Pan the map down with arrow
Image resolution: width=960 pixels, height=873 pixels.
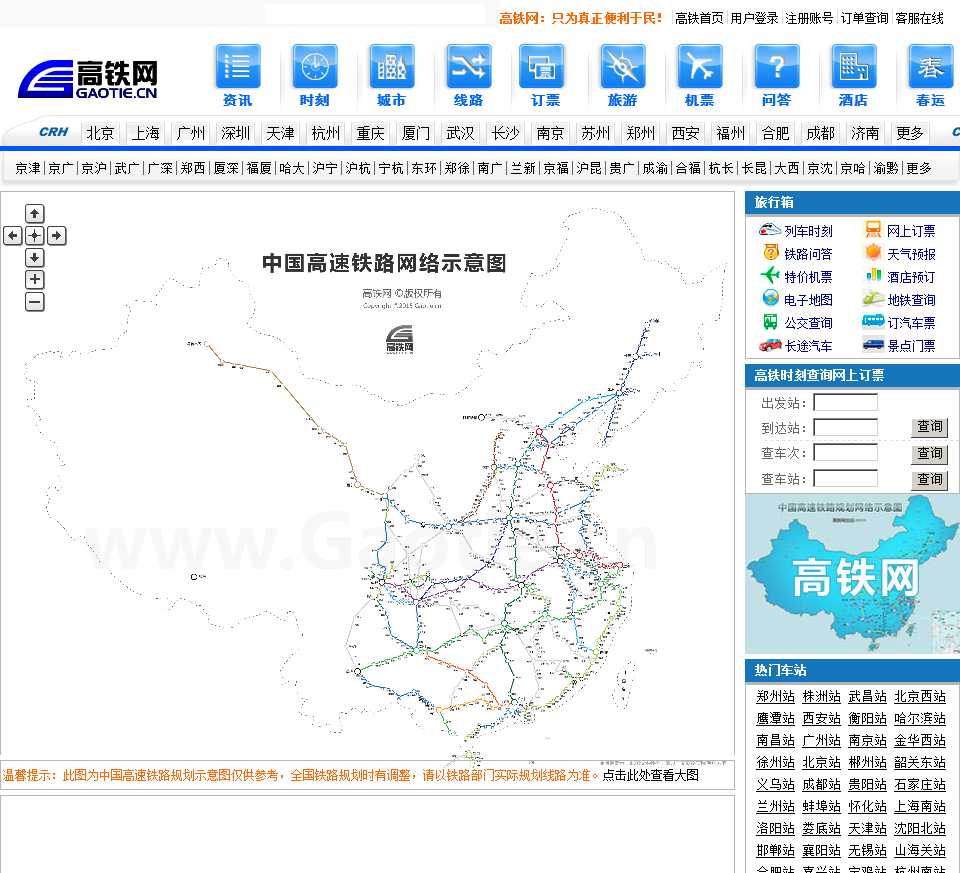pos(35,258)
